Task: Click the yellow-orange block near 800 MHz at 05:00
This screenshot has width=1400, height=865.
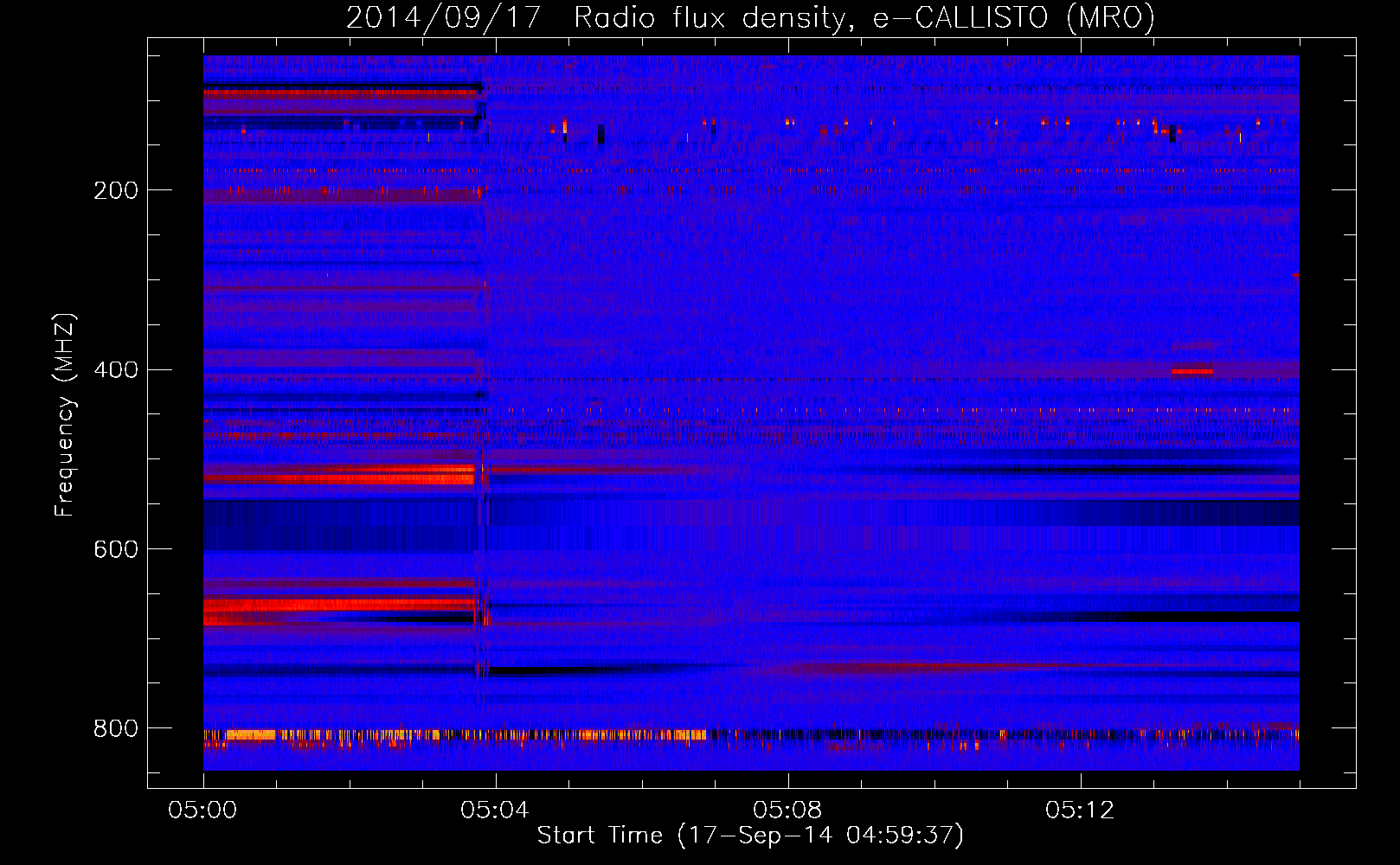Action: tap(251, 735)
